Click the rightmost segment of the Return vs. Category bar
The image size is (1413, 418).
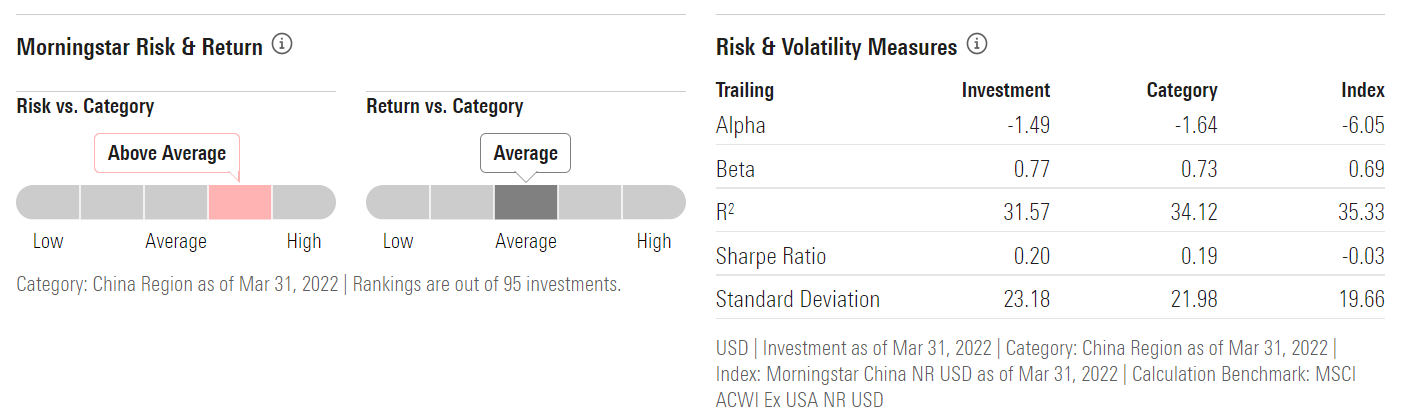pos(654,202)
